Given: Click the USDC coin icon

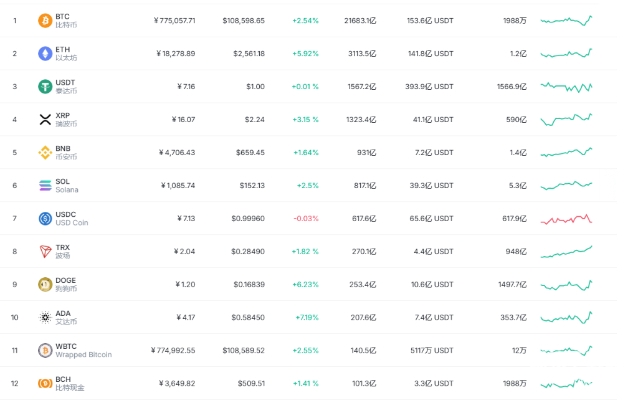Looking at the screenshot, I should tap(45, 219).
